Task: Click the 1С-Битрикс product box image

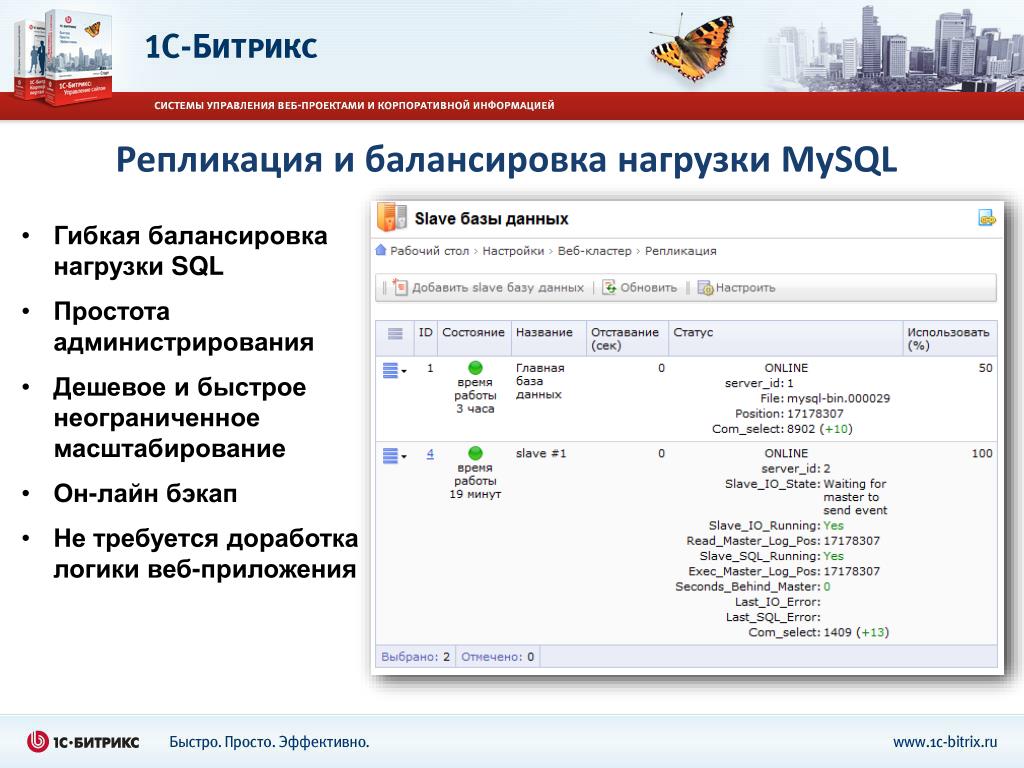Action: [62, 57]
